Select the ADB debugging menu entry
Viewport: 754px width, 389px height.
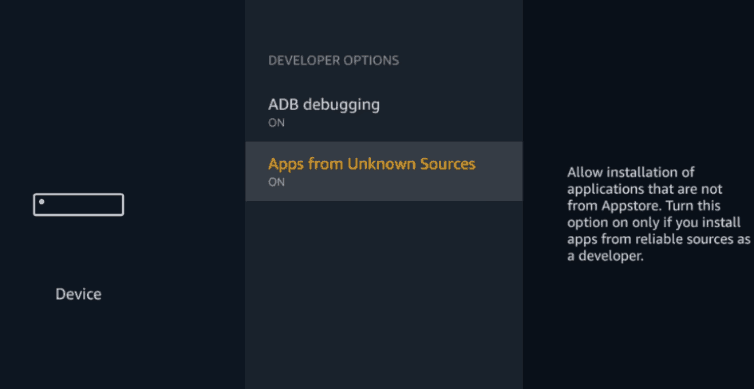click(384, 112)
